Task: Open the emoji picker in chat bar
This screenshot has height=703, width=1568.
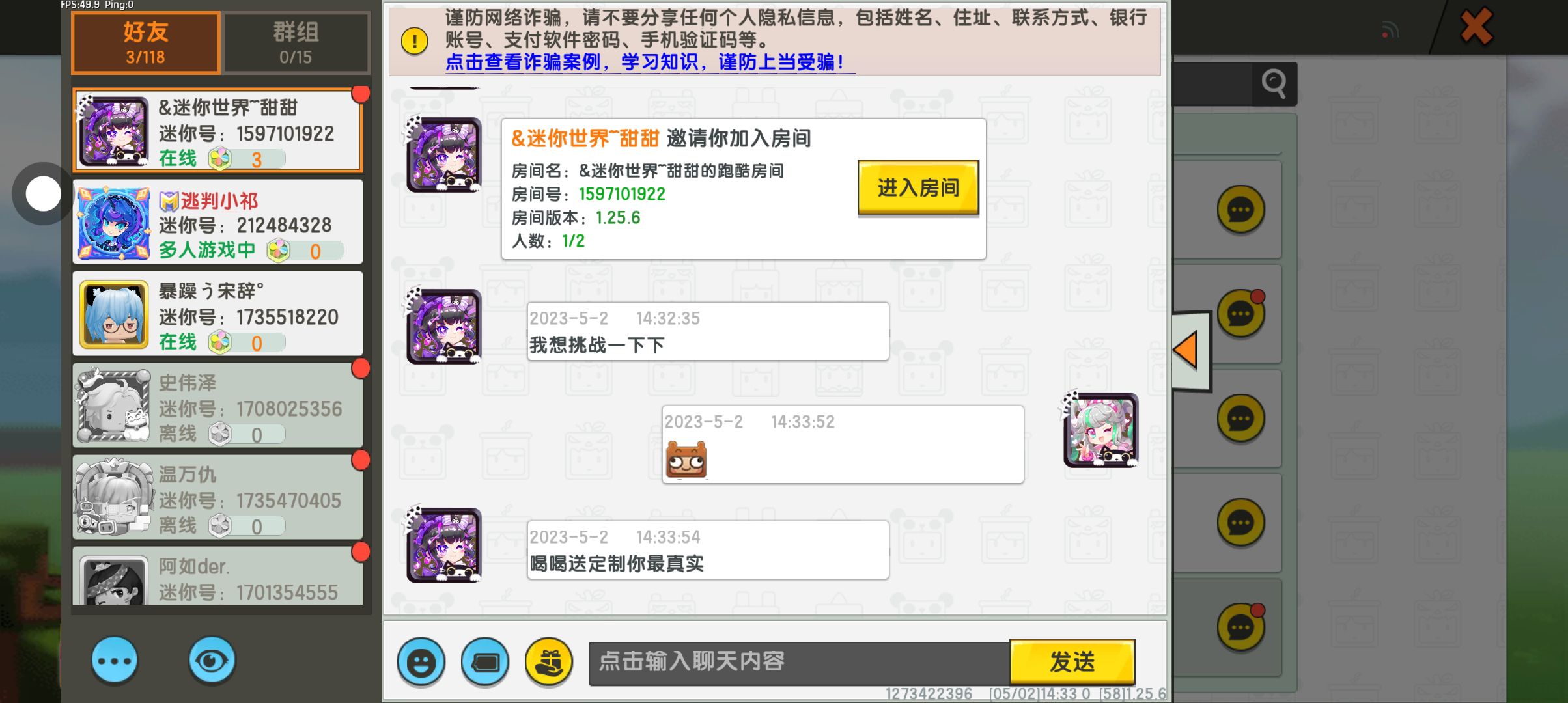Action: pyautogui.click(x=421, y=662)
